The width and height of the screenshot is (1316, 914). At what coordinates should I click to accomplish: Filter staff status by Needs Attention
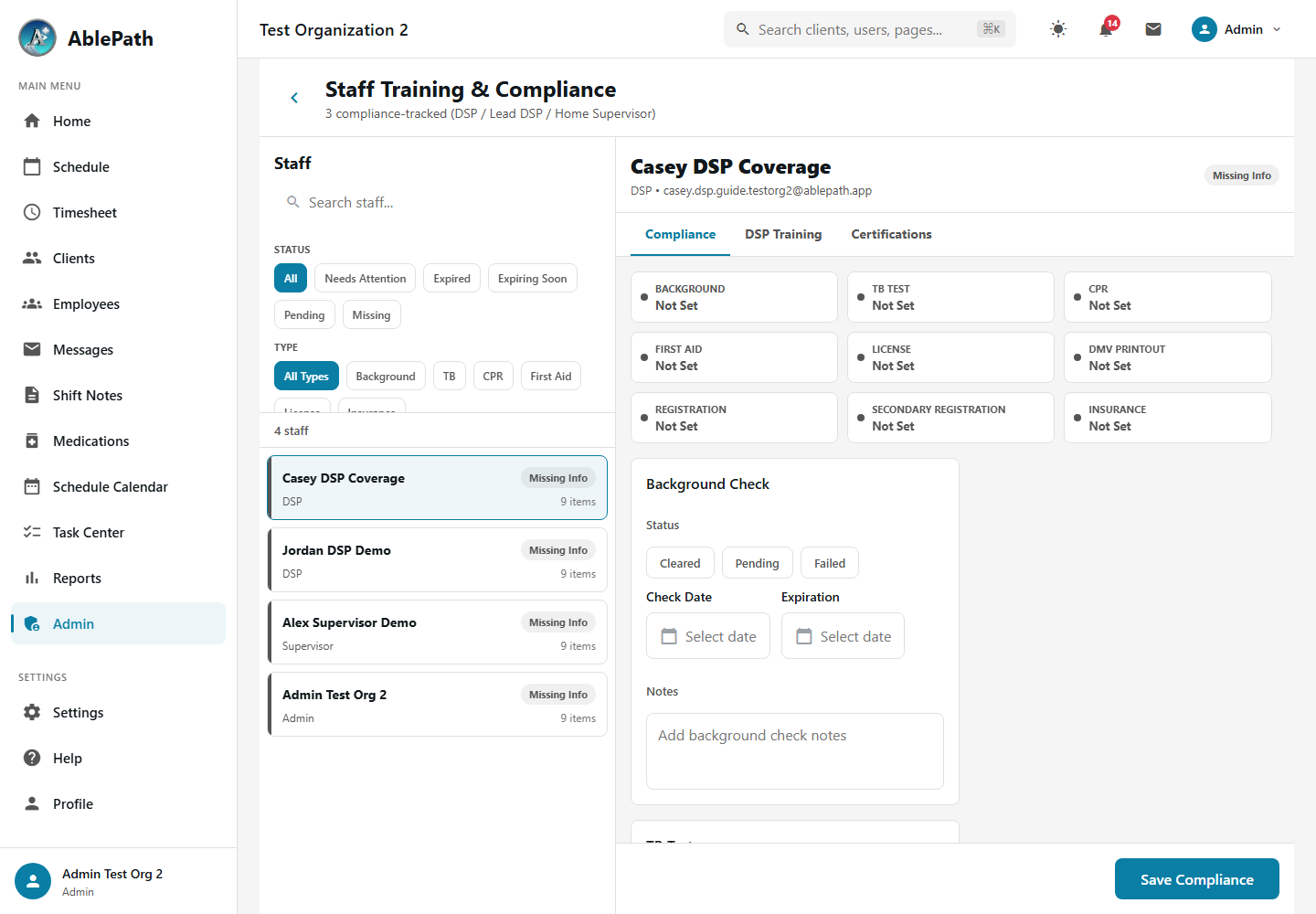(x=365, y=279)
